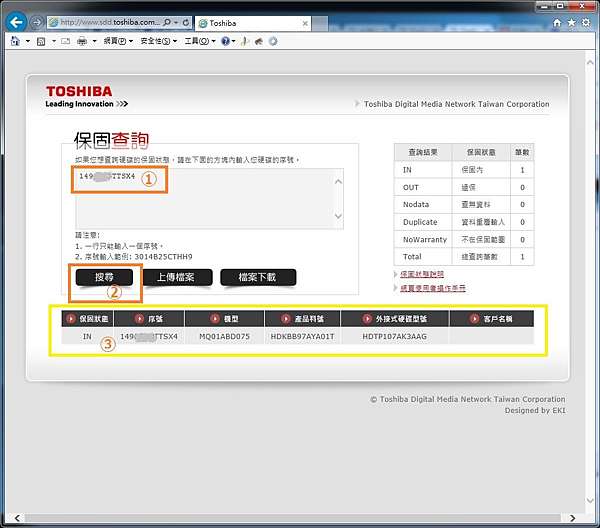Maximize the browser window
The image size is (600, 528).
561,6
